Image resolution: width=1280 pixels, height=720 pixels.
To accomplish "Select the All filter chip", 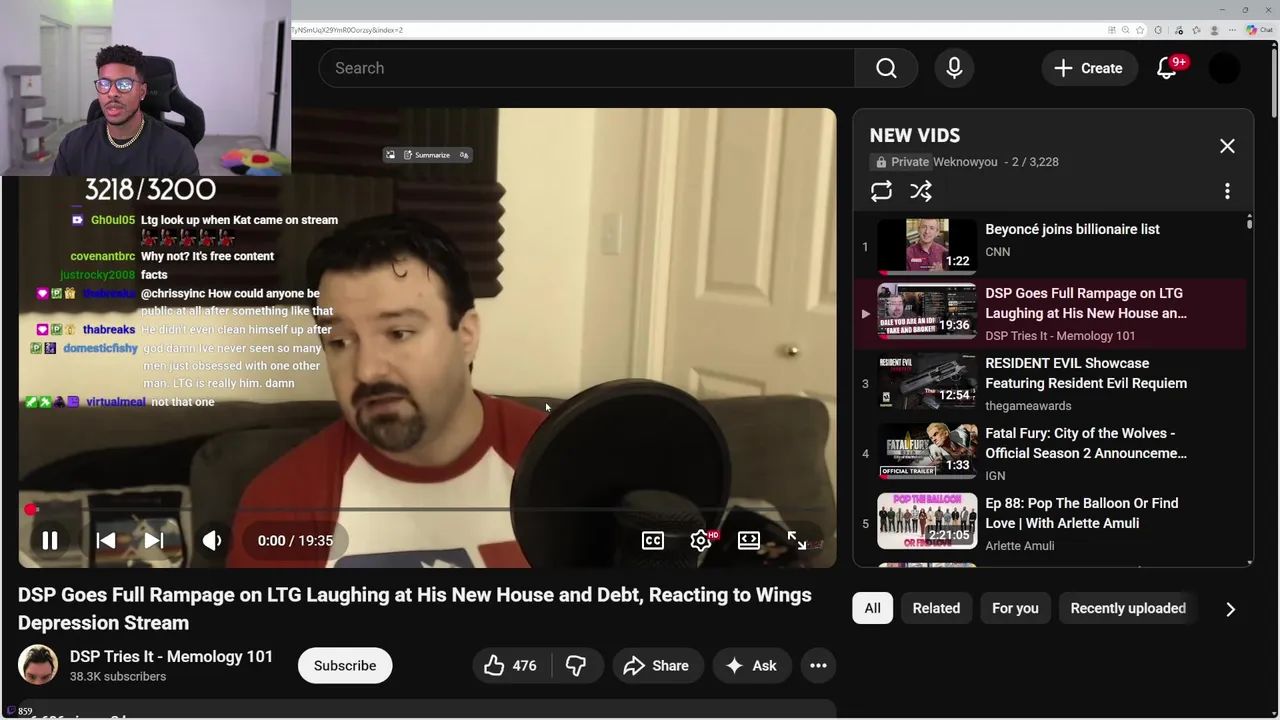I will coord(872,608).
